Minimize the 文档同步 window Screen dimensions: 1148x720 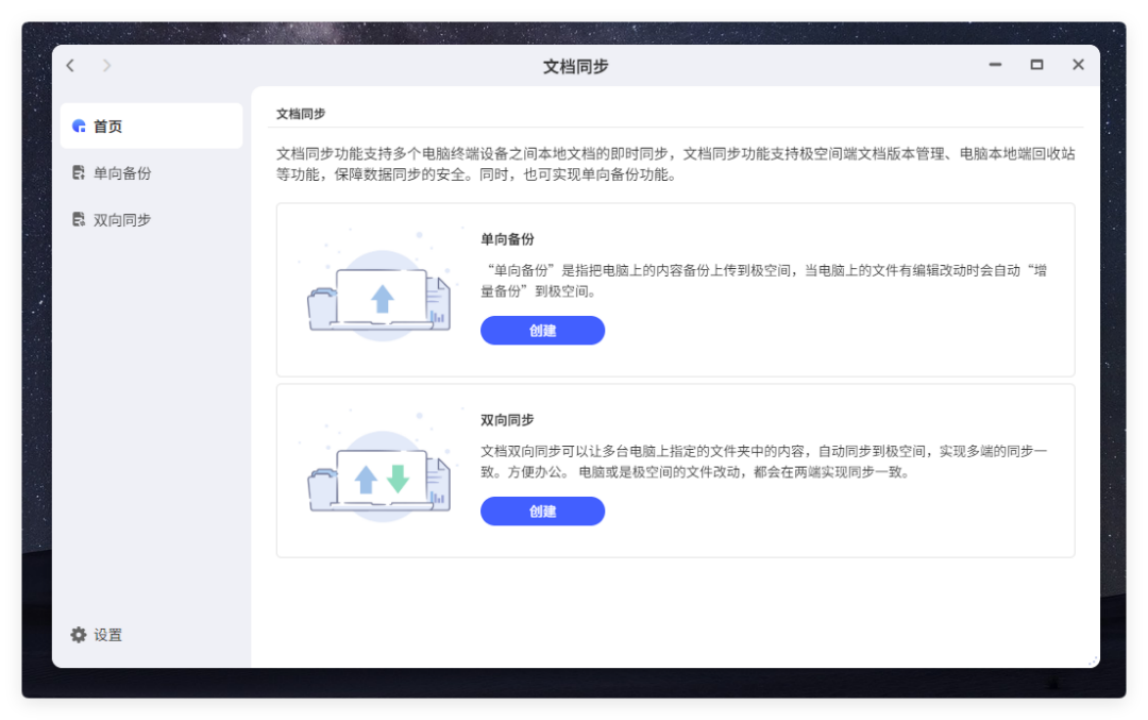tap(995, 65)
